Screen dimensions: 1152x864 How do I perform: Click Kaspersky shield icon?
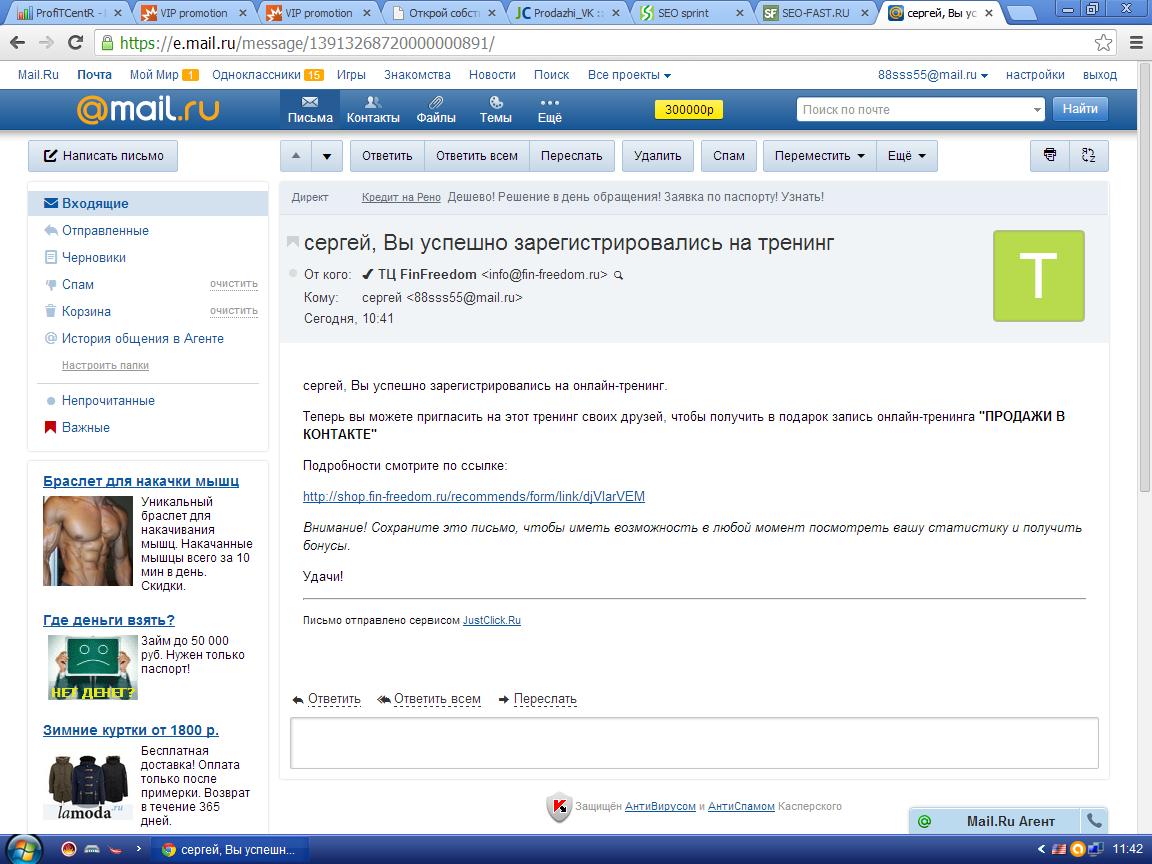(x=559, y=807)
